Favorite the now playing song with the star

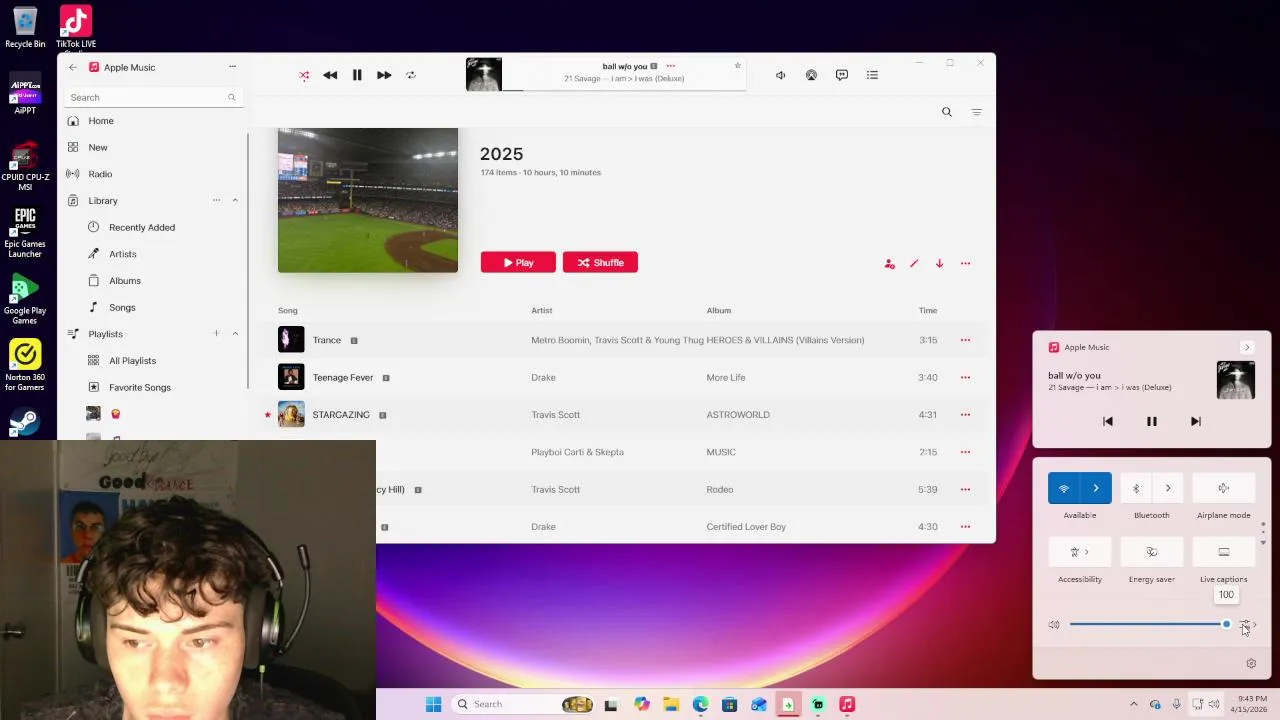click(x=738, y=66)
